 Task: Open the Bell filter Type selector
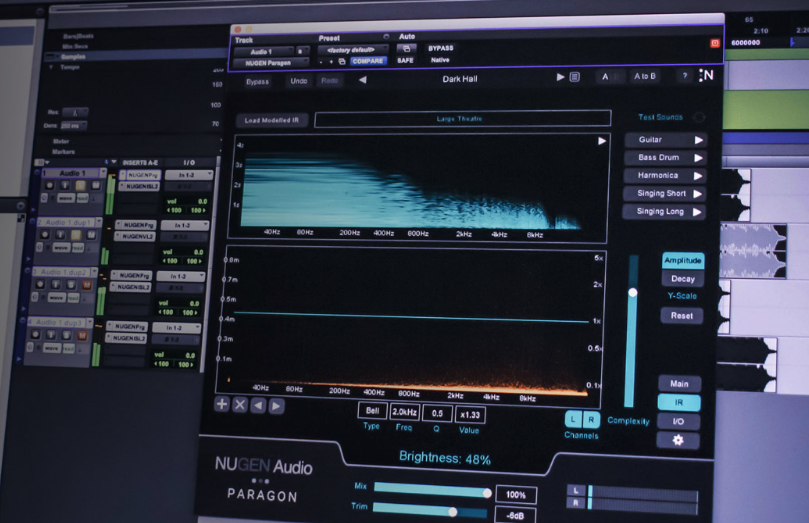pyautogui.click(x=373, y=411)
